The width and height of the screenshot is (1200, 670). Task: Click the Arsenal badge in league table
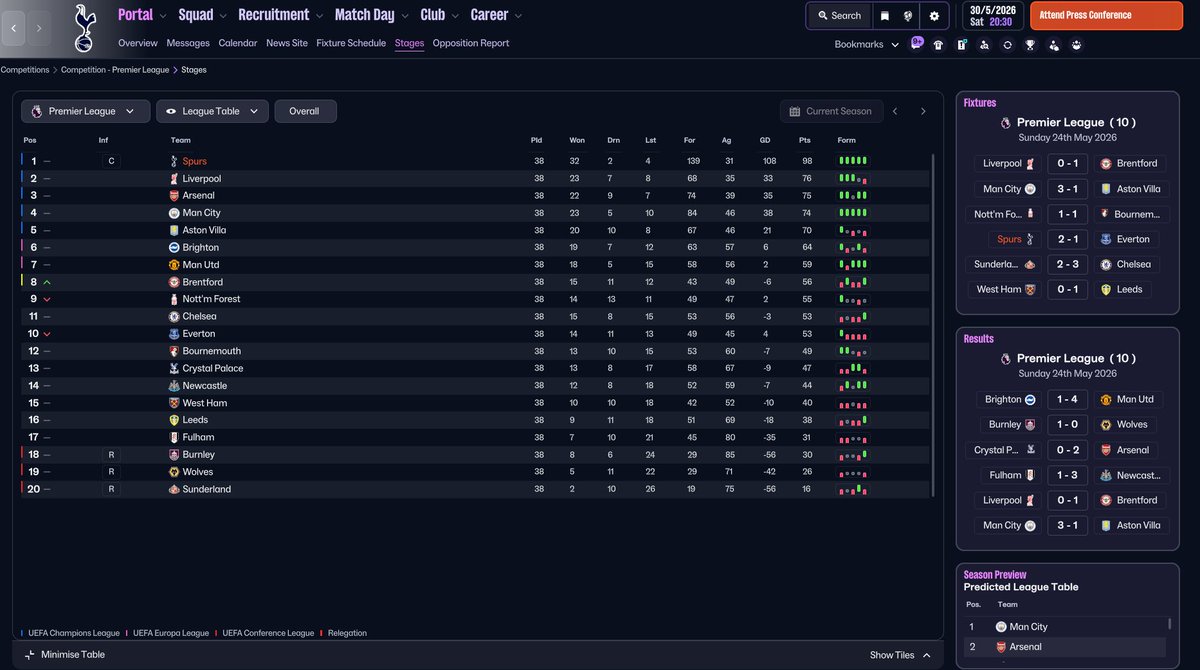pos(174,196)
